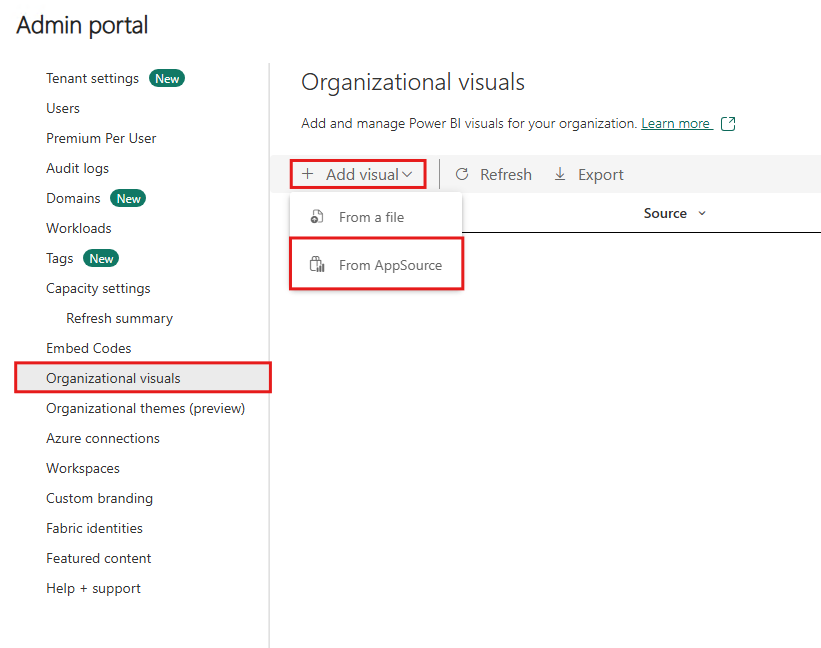Select the Export download icon

click(561, 174)
